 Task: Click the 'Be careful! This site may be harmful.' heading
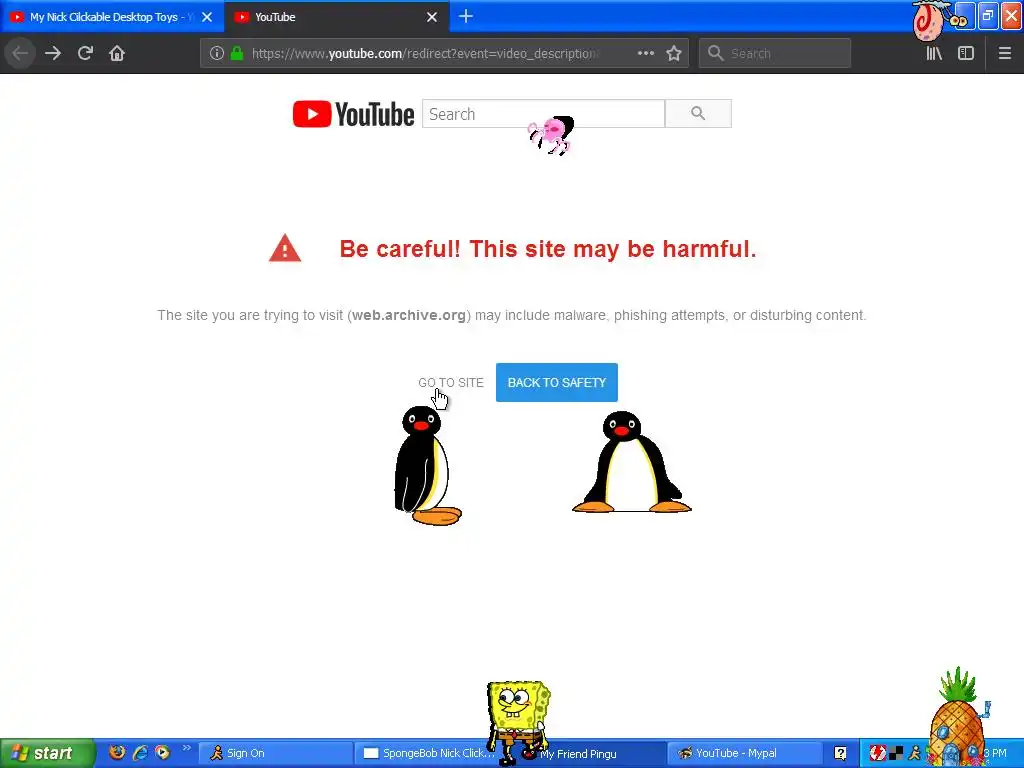[x=547, y=249]
